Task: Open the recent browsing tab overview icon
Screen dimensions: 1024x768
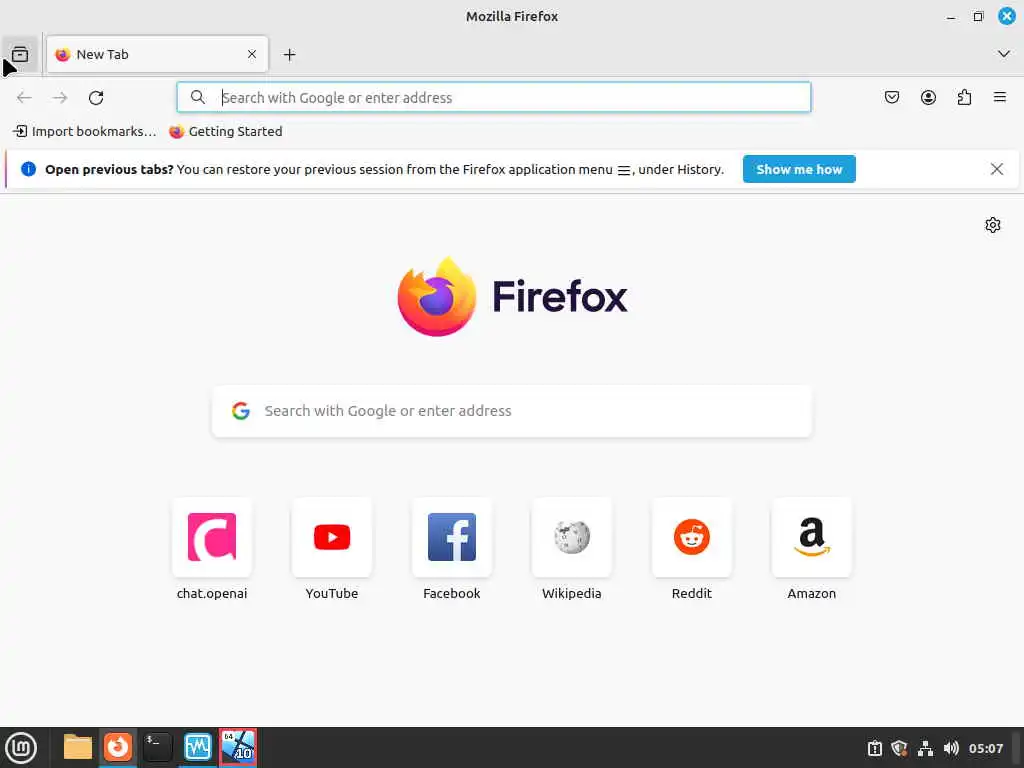Action: (20, 54)
